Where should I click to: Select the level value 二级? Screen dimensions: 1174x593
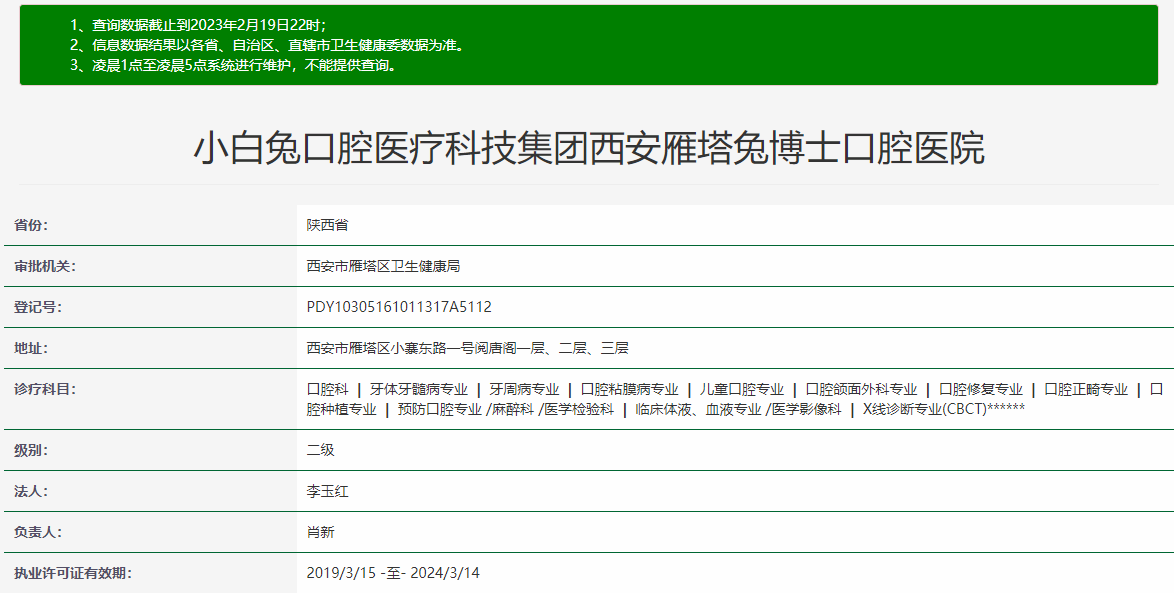pos(320,450)
